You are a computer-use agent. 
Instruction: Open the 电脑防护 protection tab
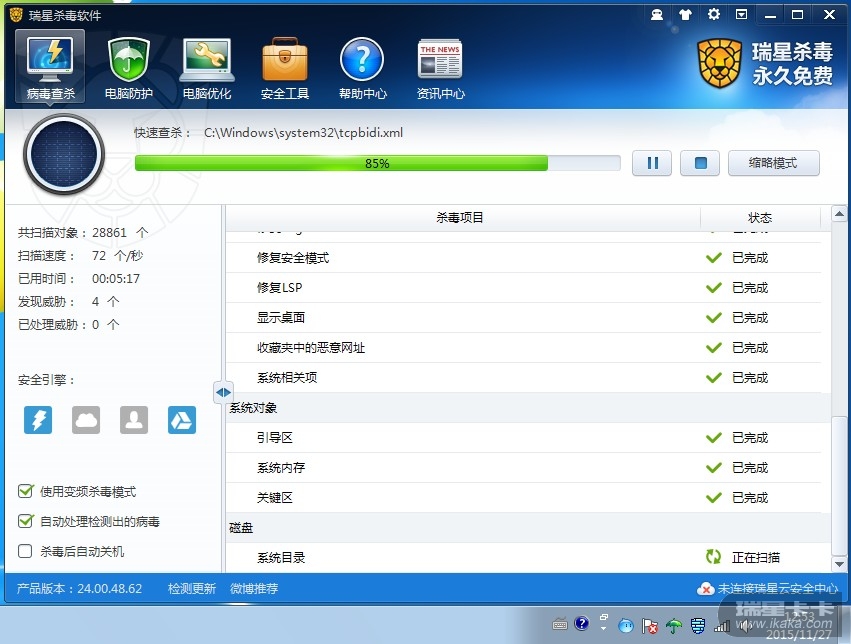coord(129,69)
